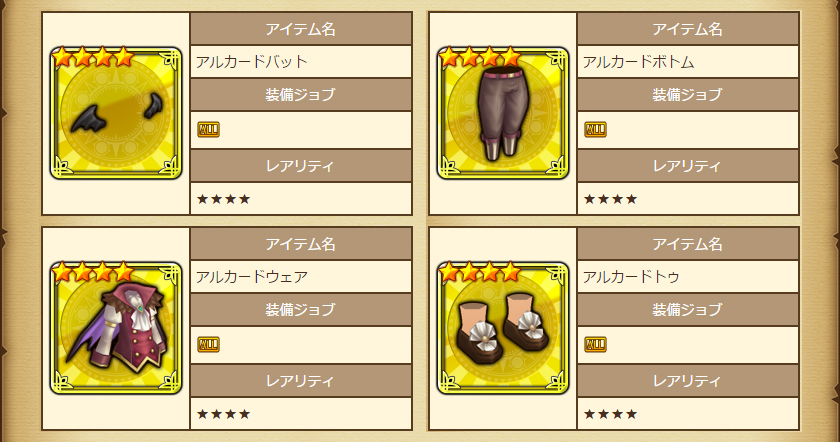Select the アルカードウェア item name text
This screenshot has height=442, width=840.
tap(251, 277)
